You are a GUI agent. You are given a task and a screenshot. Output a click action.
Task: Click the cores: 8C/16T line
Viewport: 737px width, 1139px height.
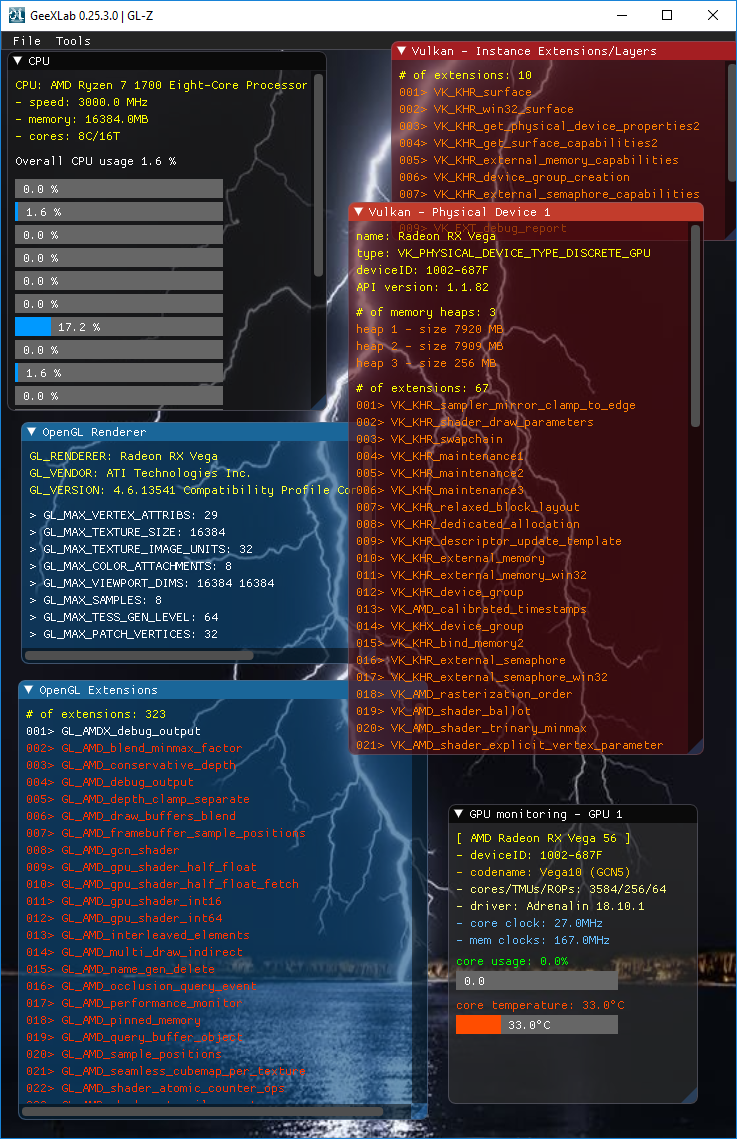tap(68, 136)
